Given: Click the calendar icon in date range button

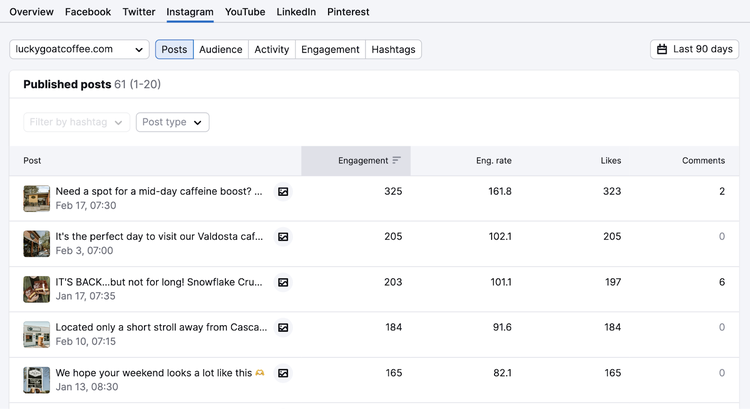Looking at the screenshot, I should tap(662, 49).
